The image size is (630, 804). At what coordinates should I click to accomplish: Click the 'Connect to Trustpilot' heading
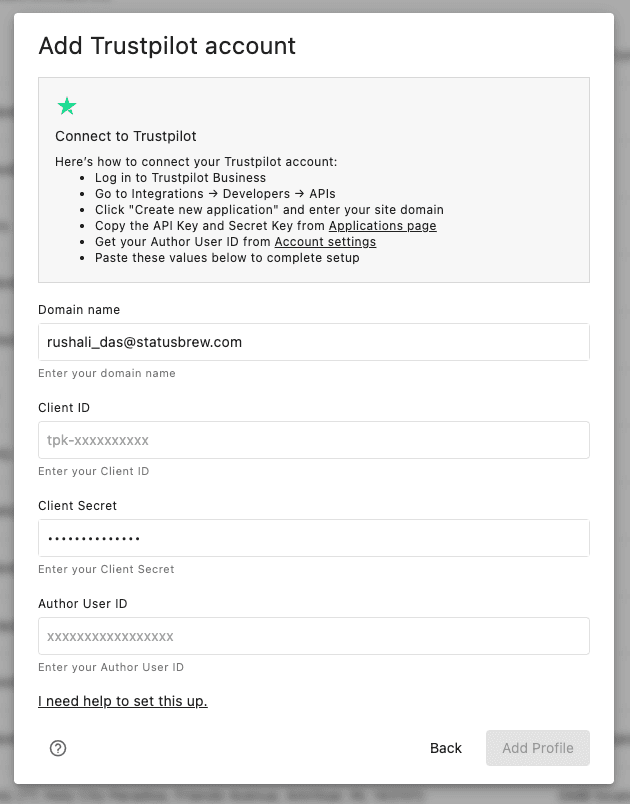(126, 136)
